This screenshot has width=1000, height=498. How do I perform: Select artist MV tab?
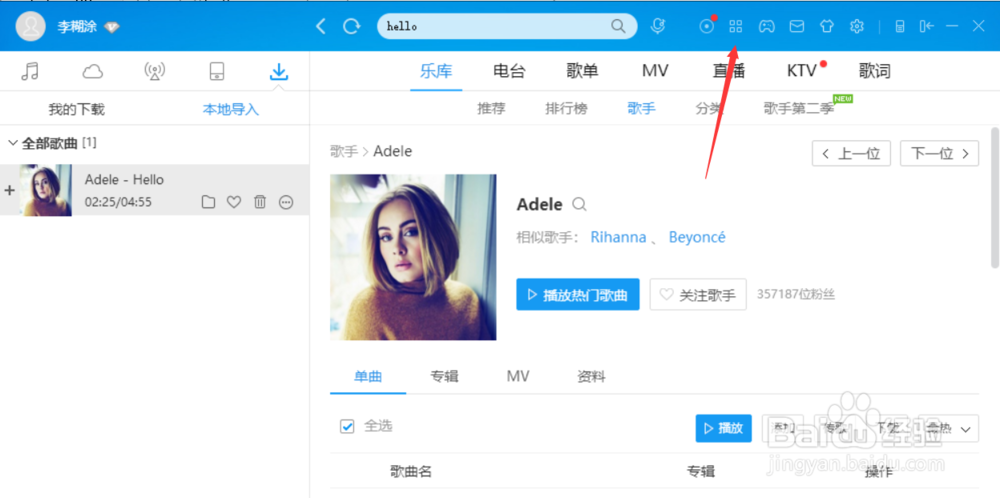(x=518, y=377)
